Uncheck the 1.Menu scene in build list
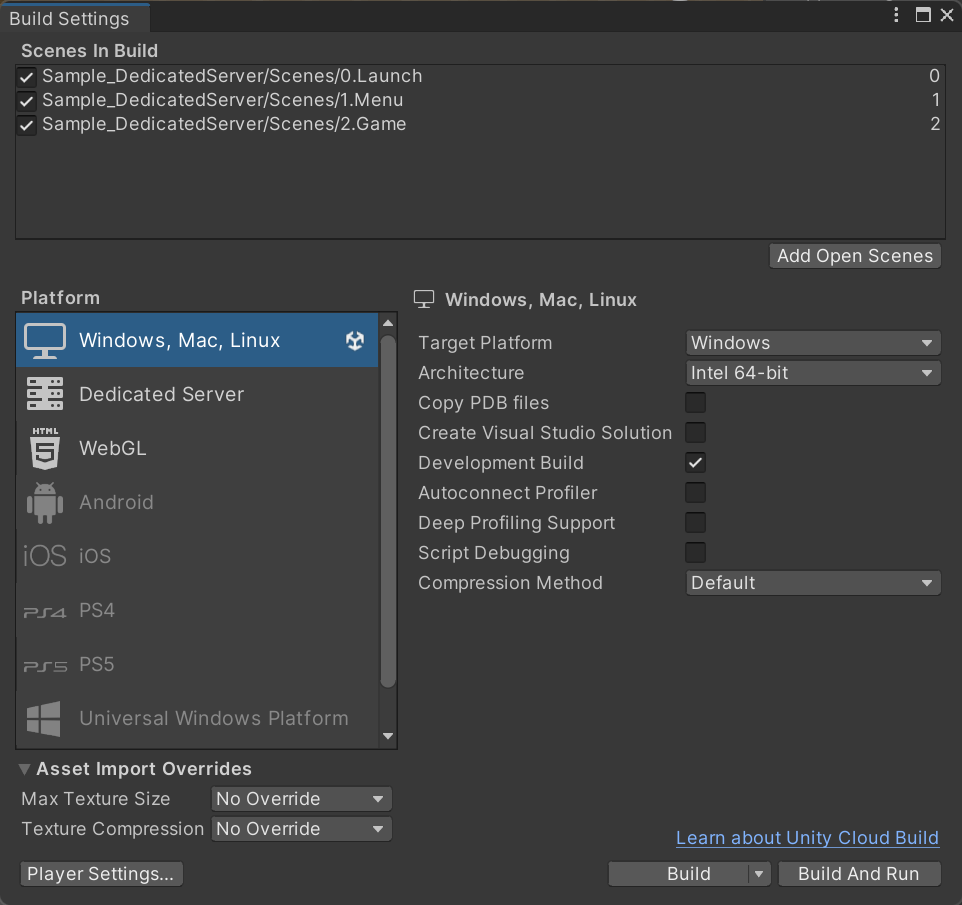The height and width of the screenshot is (905, 962). click(x=26, y=100)
